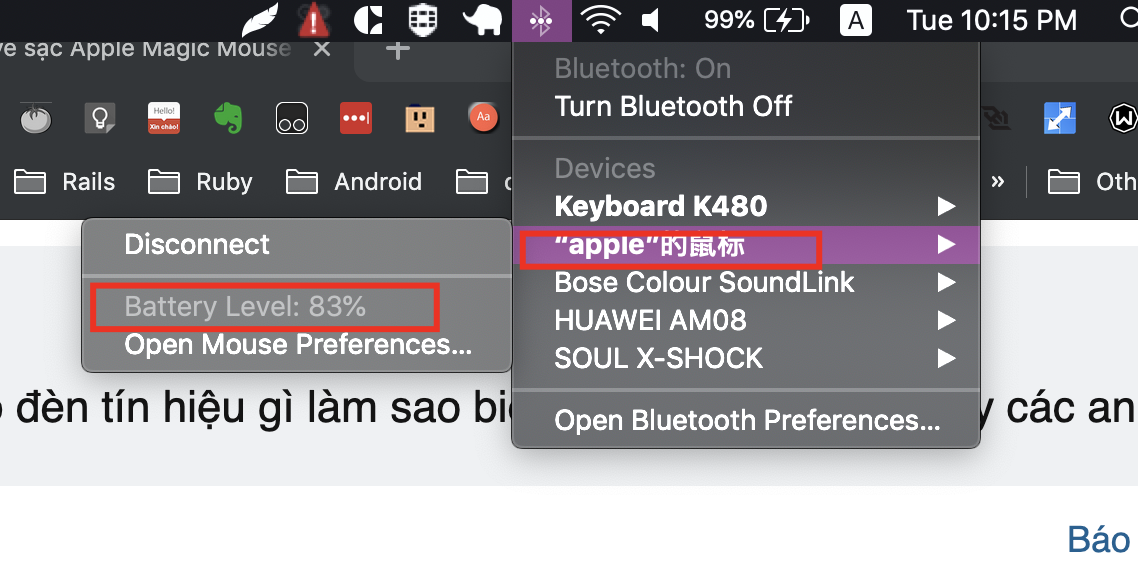
Task: Open the Rails bookmarks folder
Action: point(65,181)
